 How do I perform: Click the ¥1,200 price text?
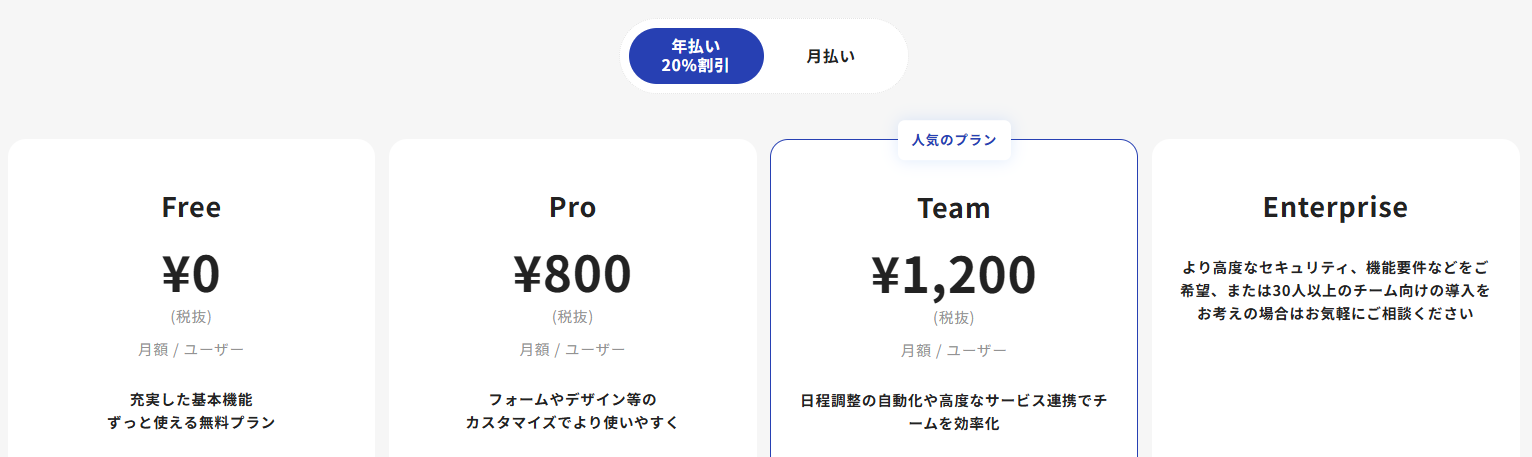pos(954,275)
